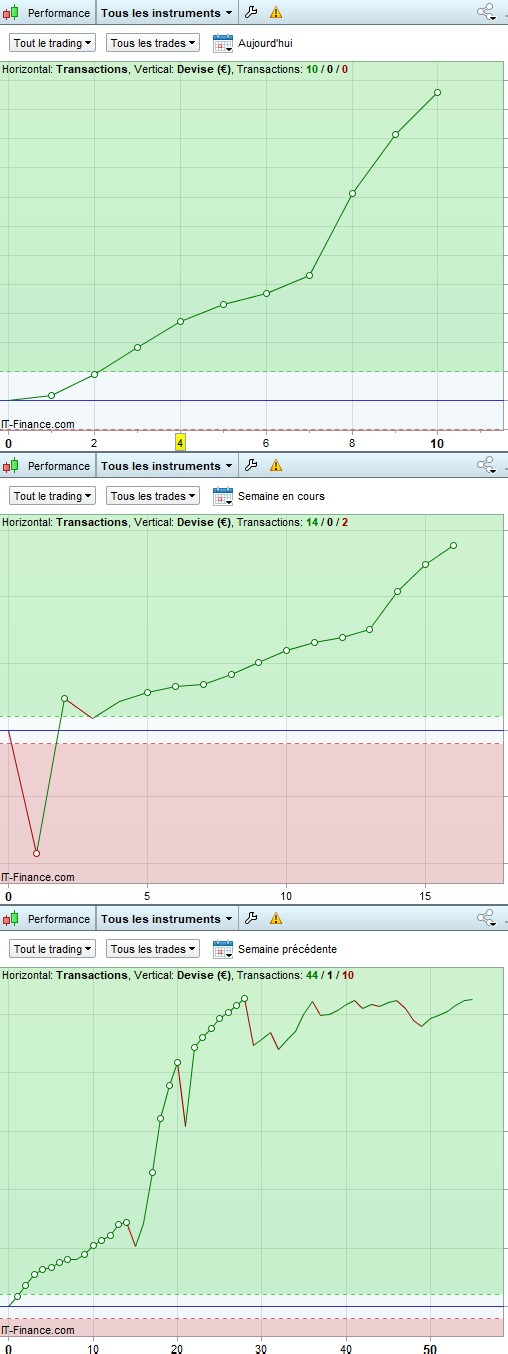
Task: Click the peak point near transaction 28 in the Semaine précédente chart
Action: (244, 998)
